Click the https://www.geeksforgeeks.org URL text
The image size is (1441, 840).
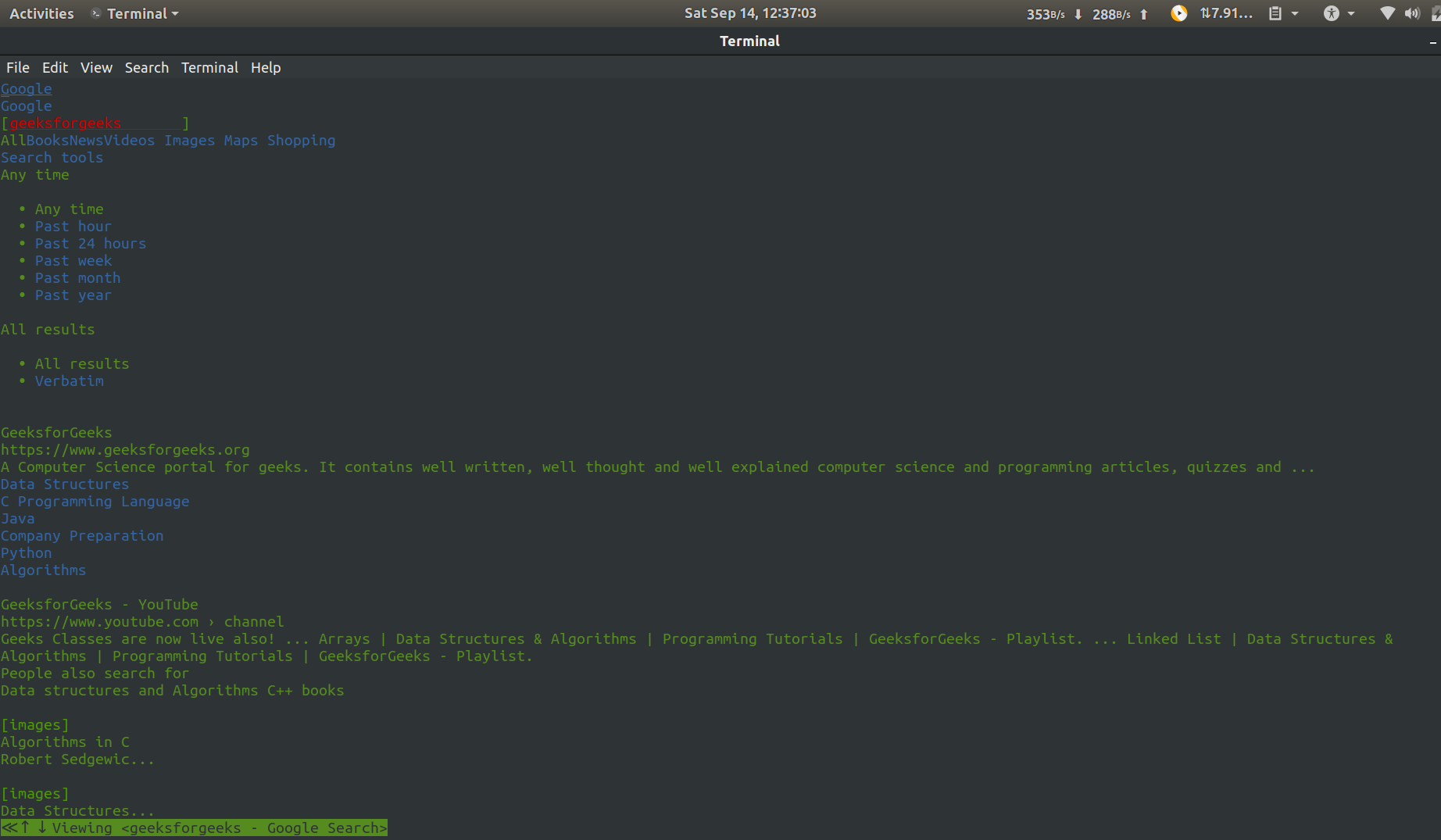pos(125,450)
